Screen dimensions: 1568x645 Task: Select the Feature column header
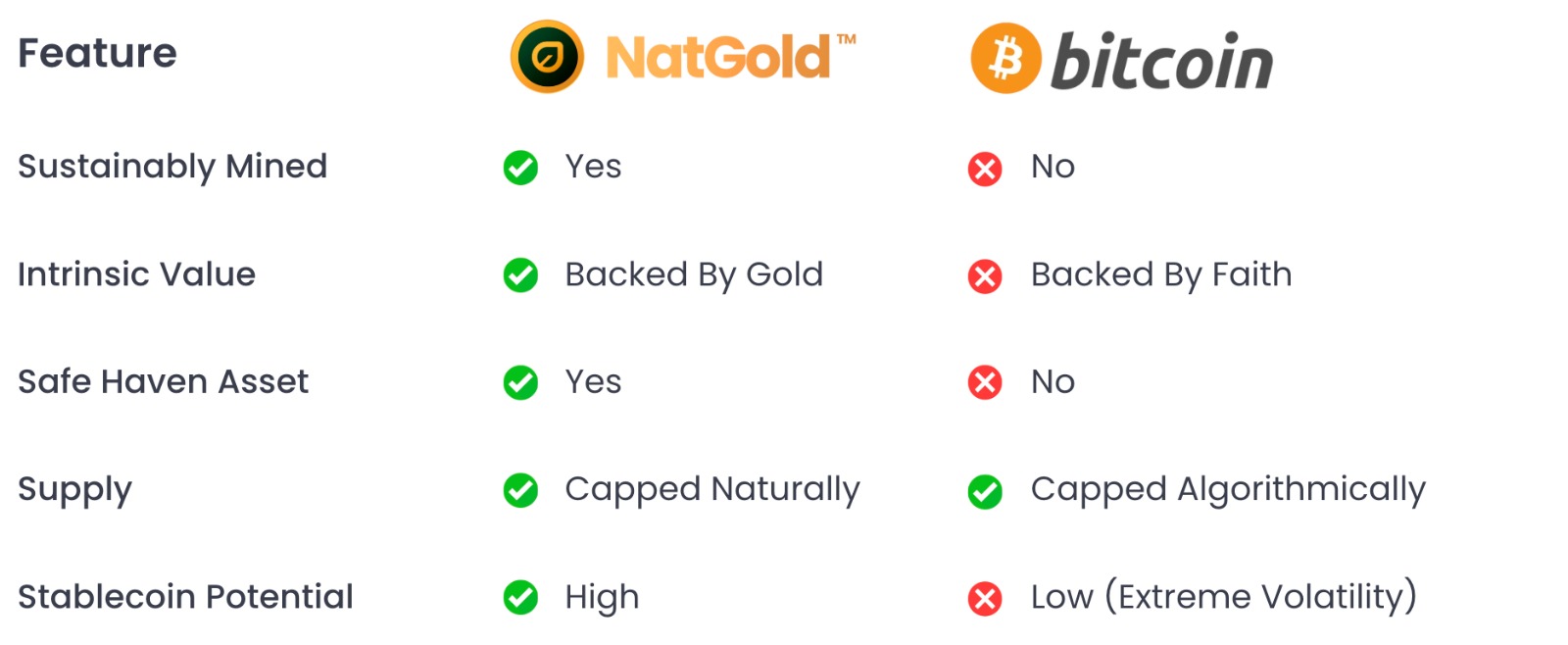pos(97,53)
